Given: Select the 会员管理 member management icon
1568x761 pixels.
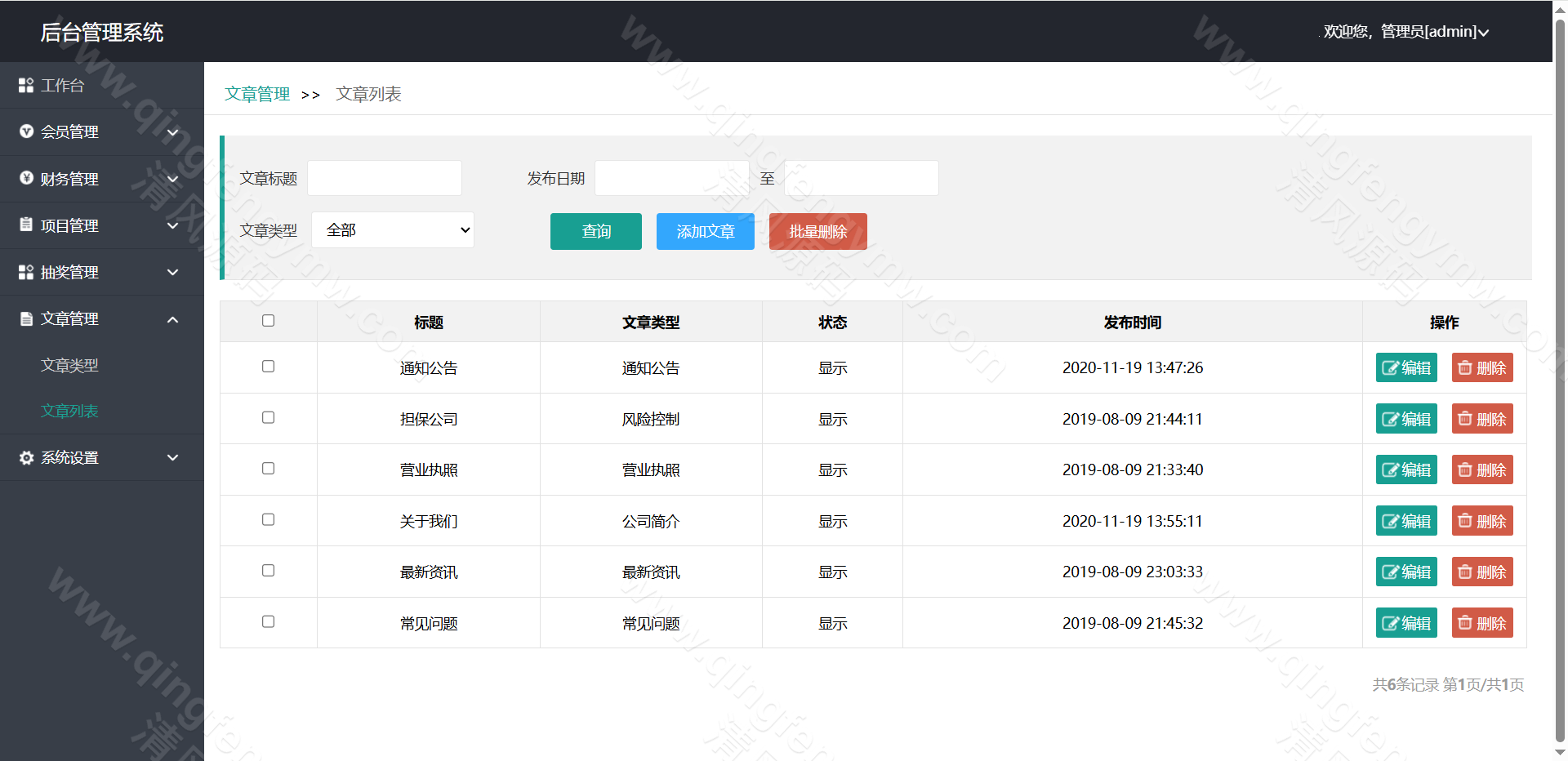Looking at the screenshot, I should pos(25,131).
